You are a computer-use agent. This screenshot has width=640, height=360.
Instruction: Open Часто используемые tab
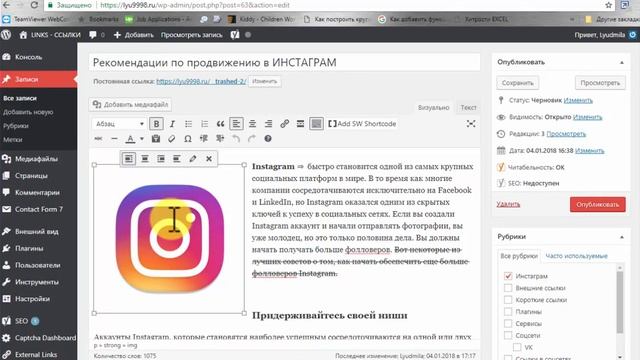(x=576, y=256)
